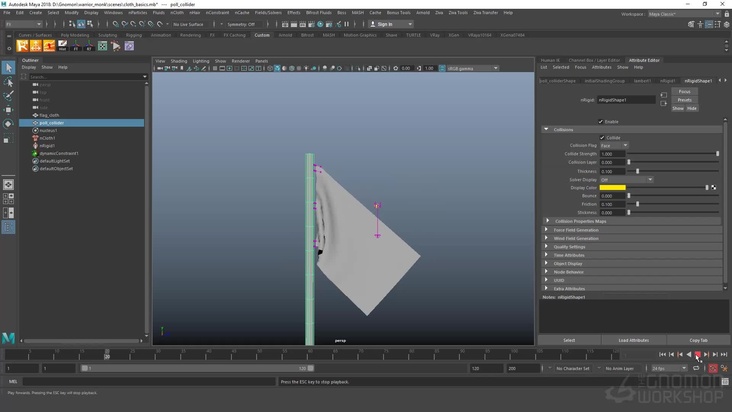Select the arrow Select tool in toolbox
The image size is (732, 412).
pos(8,68)
